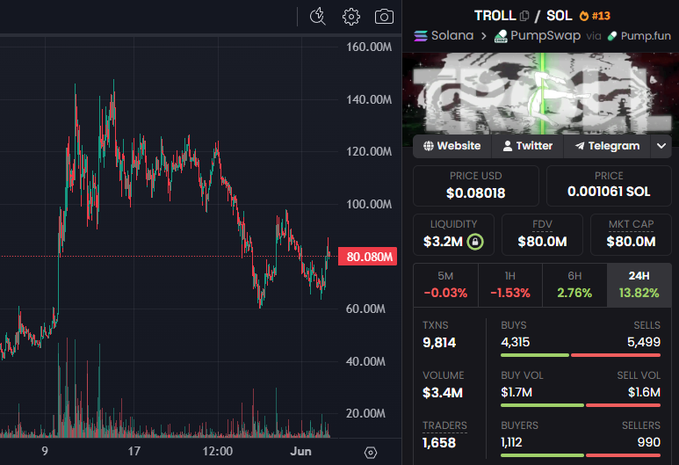Take a chart snapshot with camera icon

[384, 17]
